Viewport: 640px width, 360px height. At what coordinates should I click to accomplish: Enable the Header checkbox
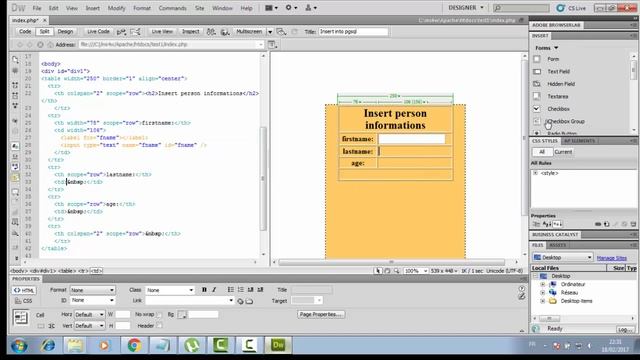[159, 326]
